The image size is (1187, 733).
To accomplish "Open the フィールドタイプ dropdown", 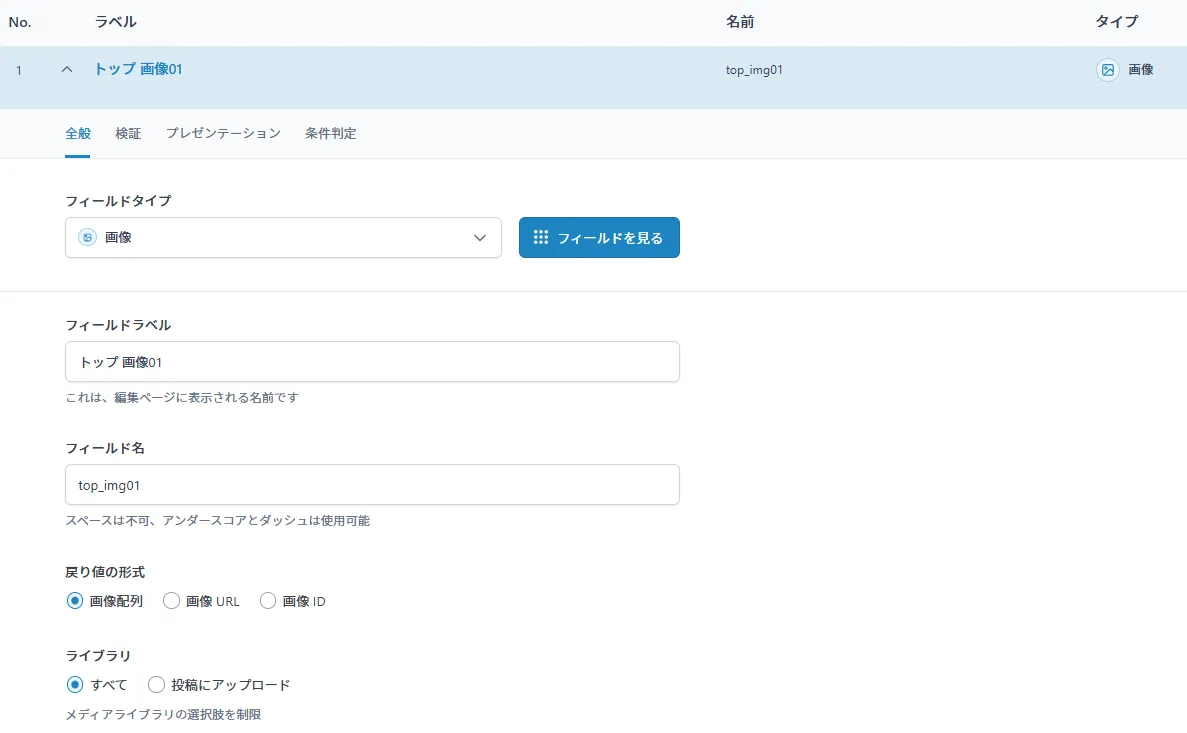I will point(282,238).
